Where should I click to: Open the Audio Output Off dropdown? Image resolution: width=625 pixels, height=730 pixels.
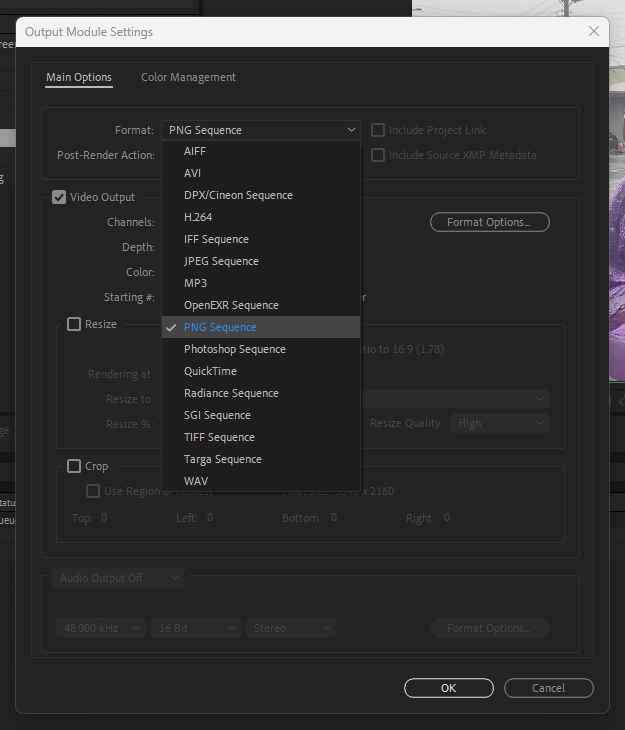pyautogui.click(x=118, y=578)
